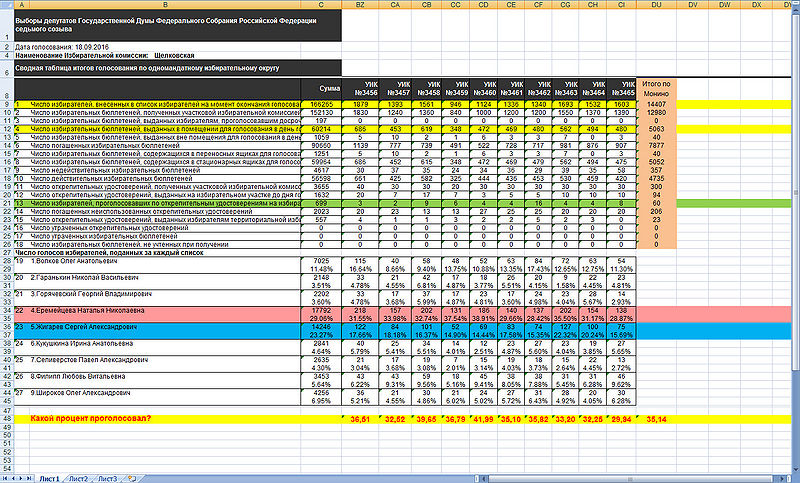Screen dimensions: 800x483
Task: Select column BZ header
Action: pyautogui.click(x=360, y=5)
